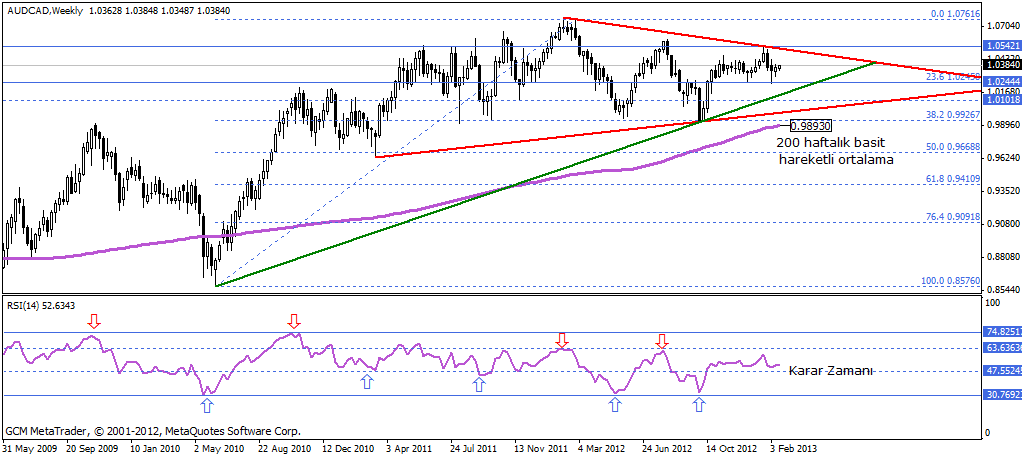
Task: Select the date label 24 Jul 2011
Action: click(x=476, y=449)
